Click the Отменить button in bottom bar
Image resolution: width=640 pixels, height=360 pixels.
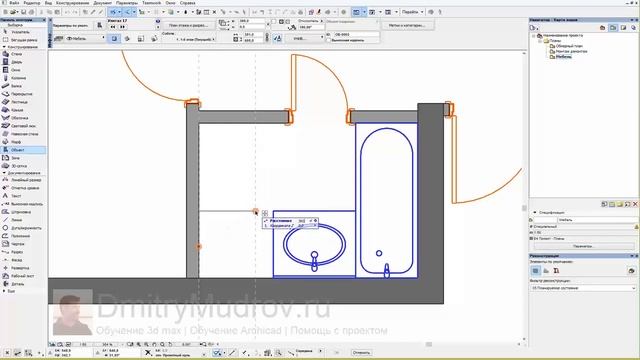[361, 353]
